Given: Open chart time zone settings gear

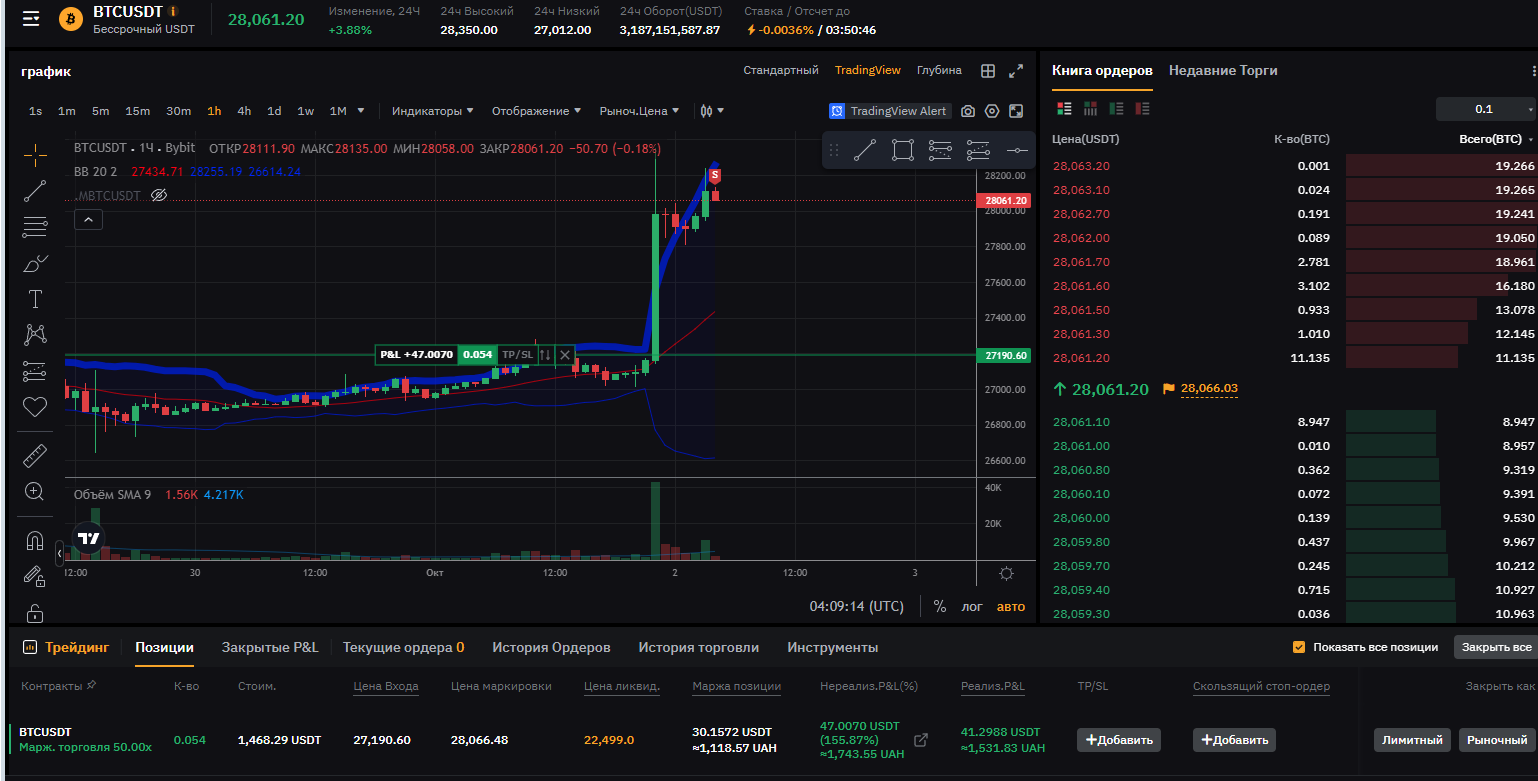Looking at the screenshot, I should (1006, 573).
